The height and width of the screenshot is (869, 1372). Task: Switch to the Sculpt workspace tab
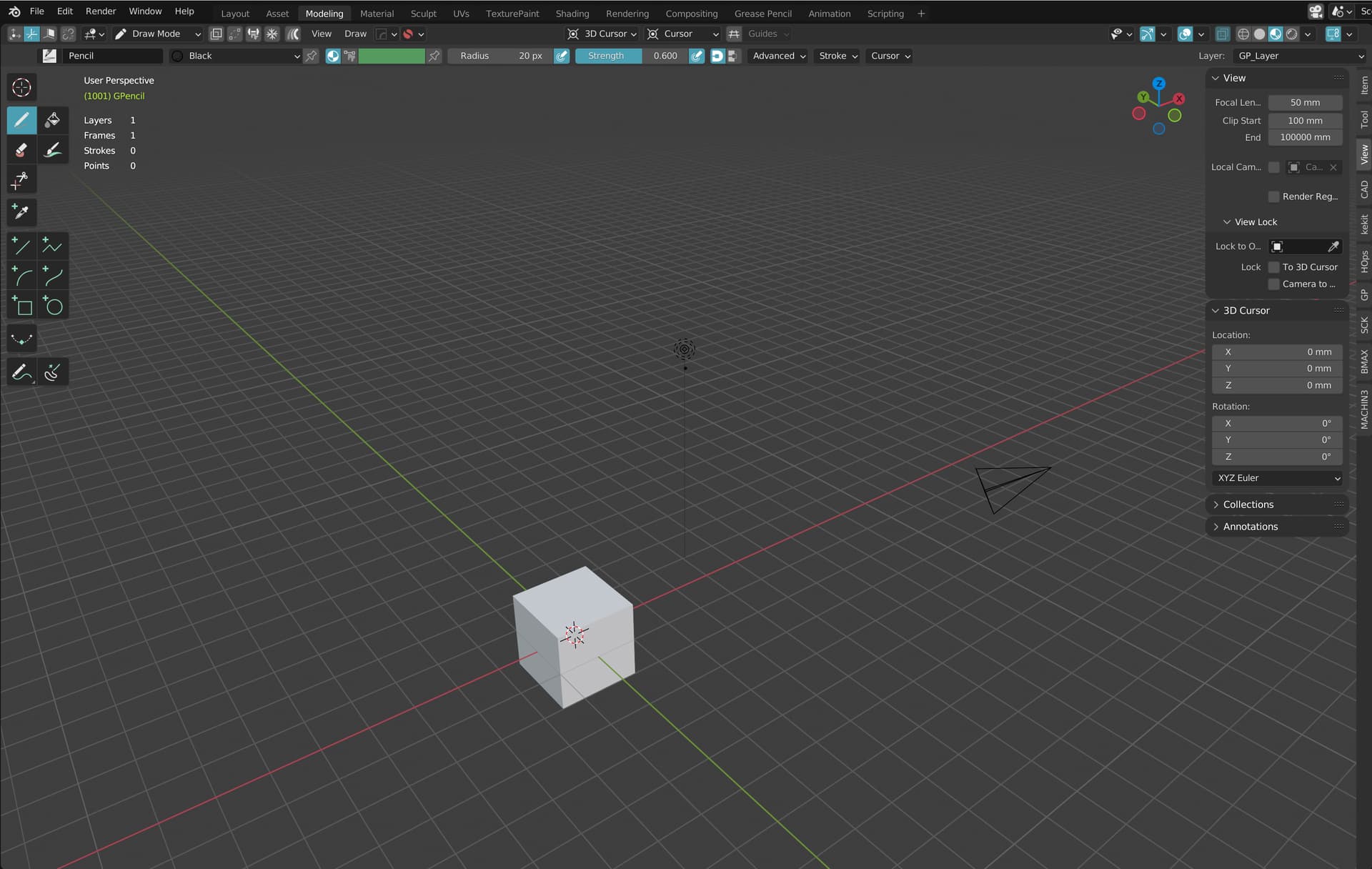[x=423, y=14]
